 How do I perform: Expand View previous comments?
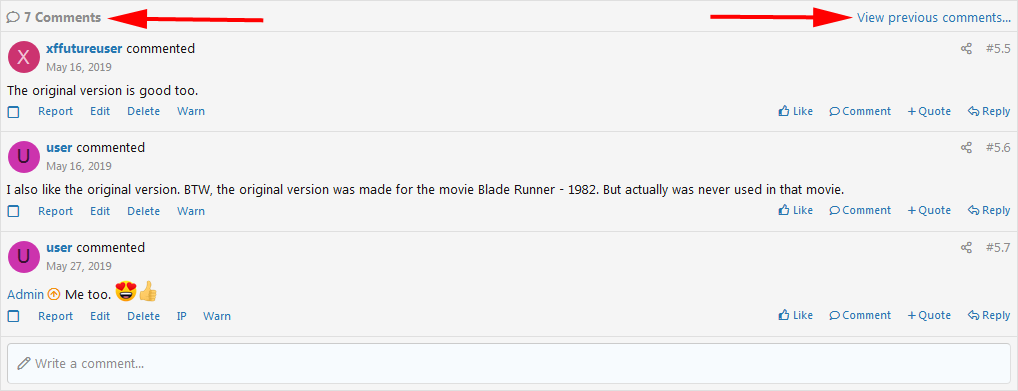pos(934,18)
